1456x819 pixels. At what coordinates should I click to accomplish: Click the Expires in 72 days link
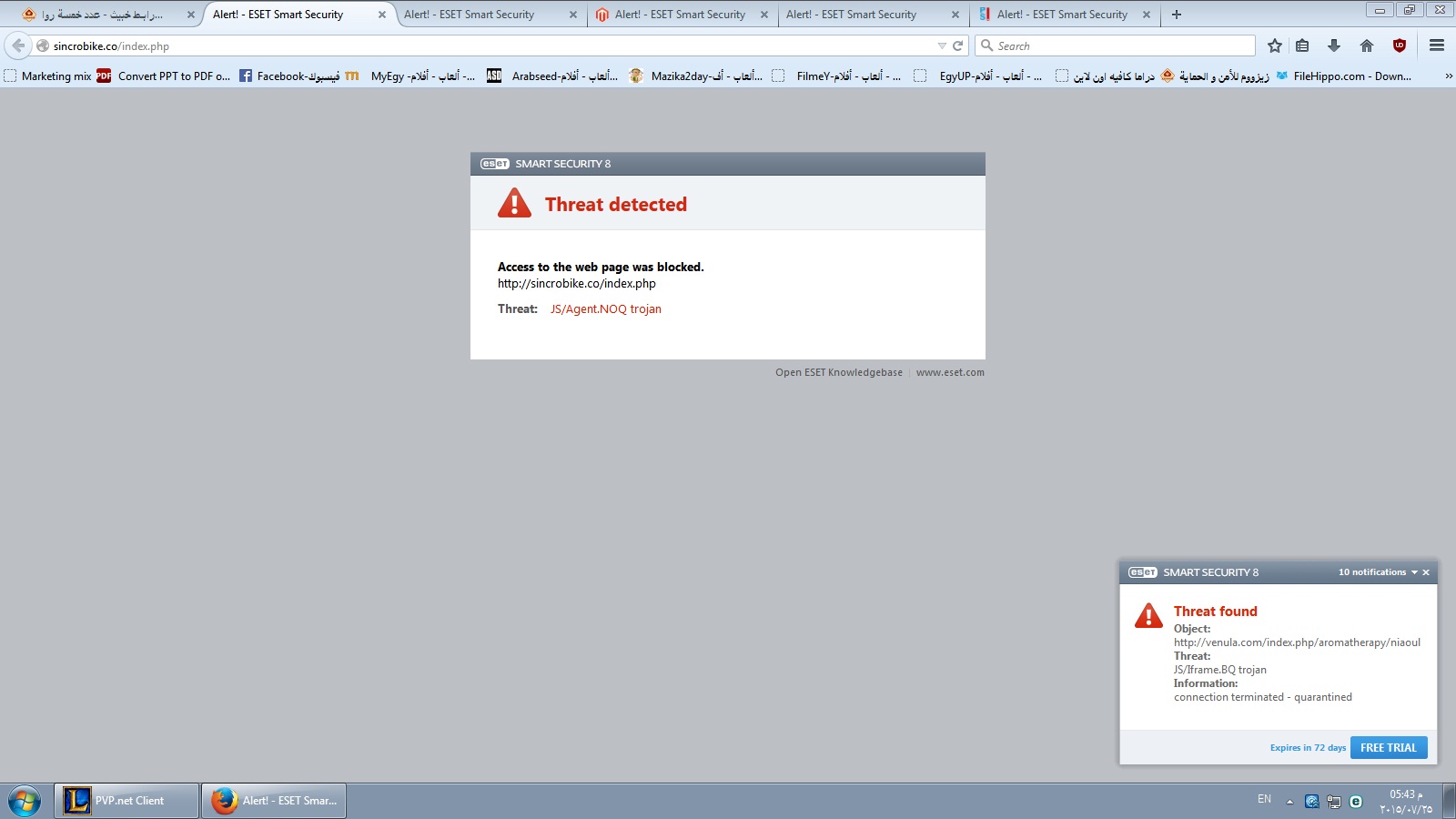tap(1308, 748)
